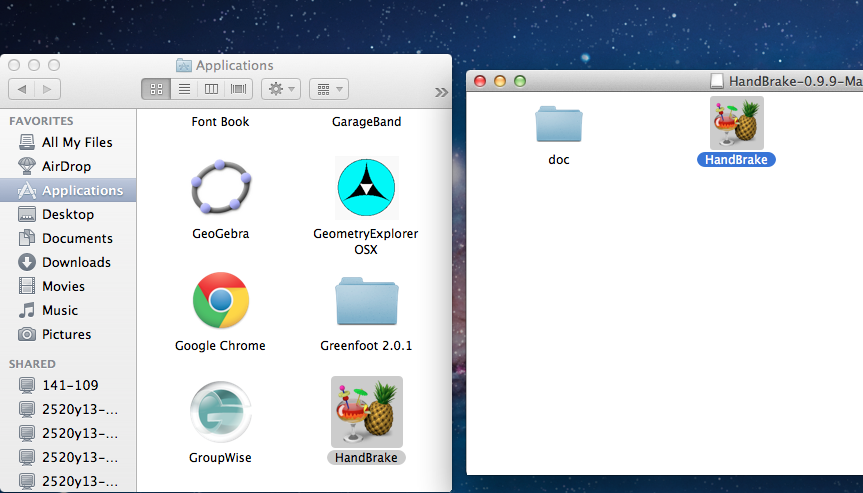Click the doc folder name label
This screenshot has height=493, width=863.
[x=559, y=160]
